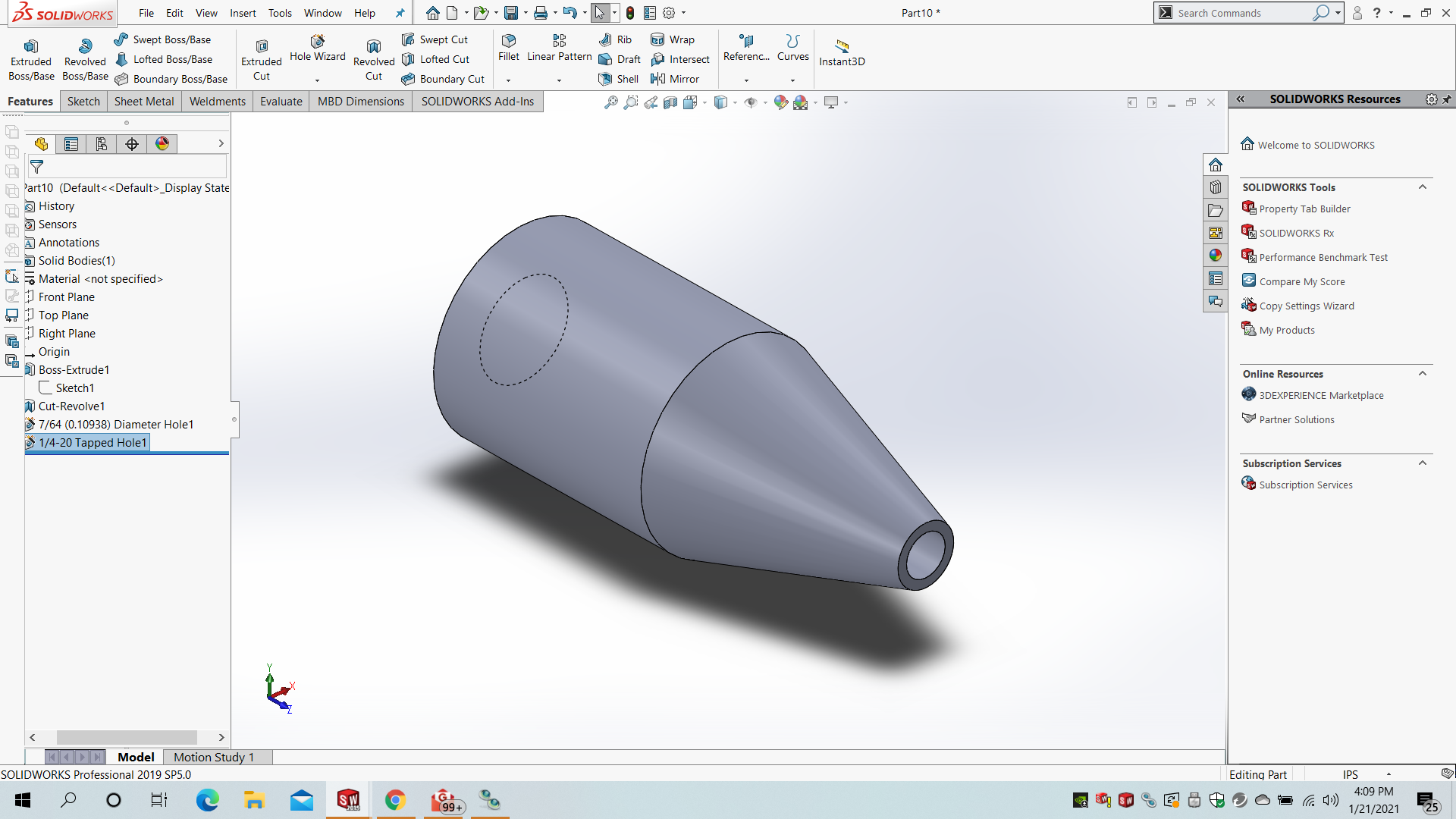
Task: Open the DisplayManager tab
Action: 162,144
